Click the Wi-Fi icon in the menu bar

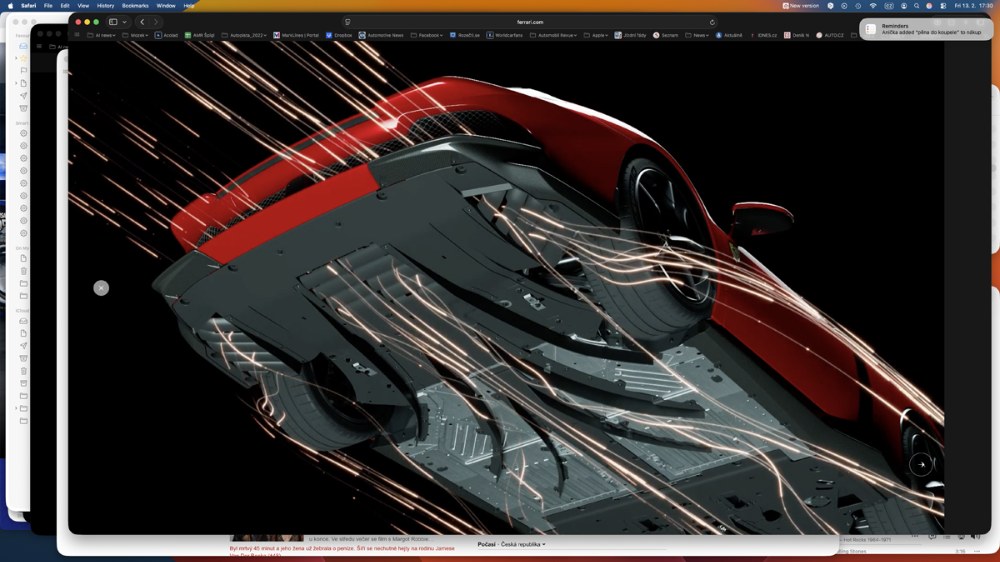(872, 5)
